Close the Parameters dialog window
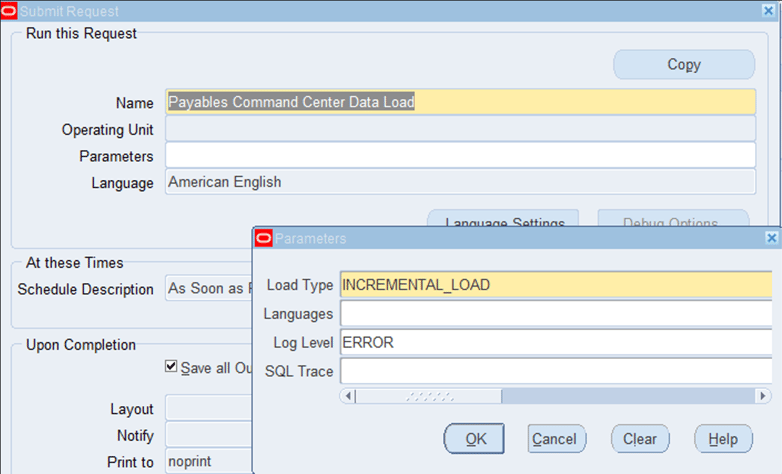 click(771, 238)
